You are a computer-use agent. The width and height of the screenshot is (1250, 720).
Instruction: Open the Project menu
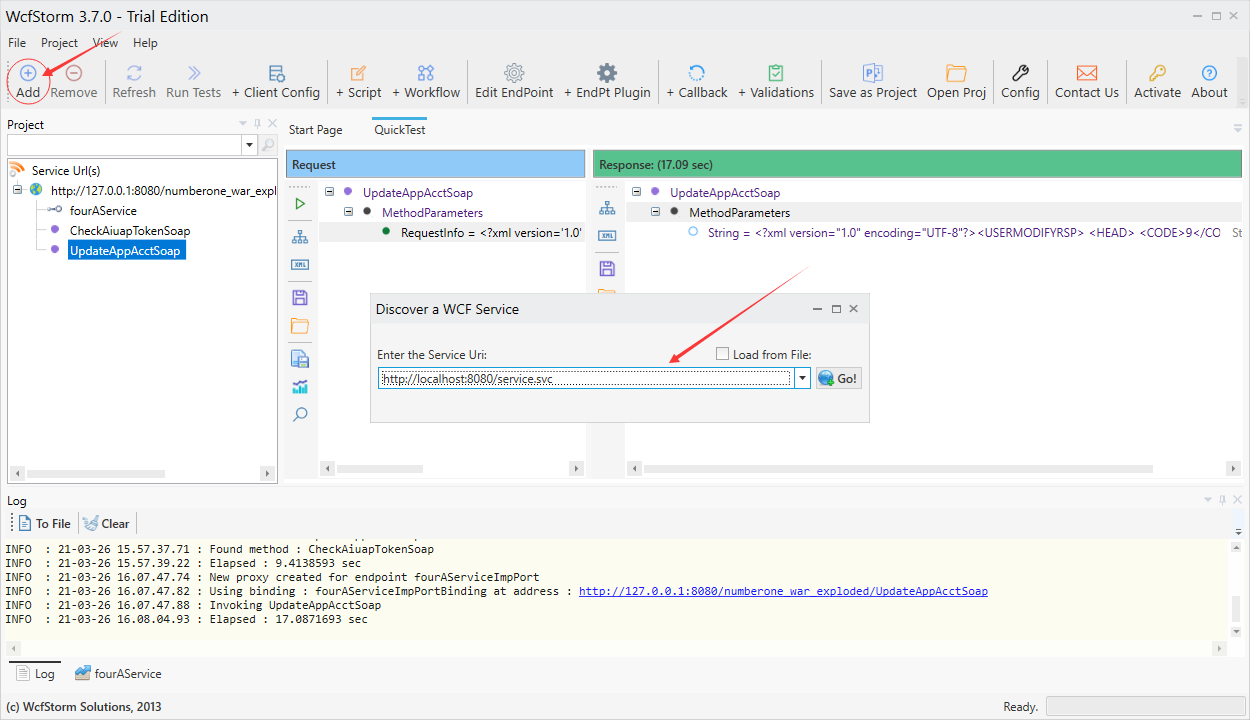tap(59, 42)
